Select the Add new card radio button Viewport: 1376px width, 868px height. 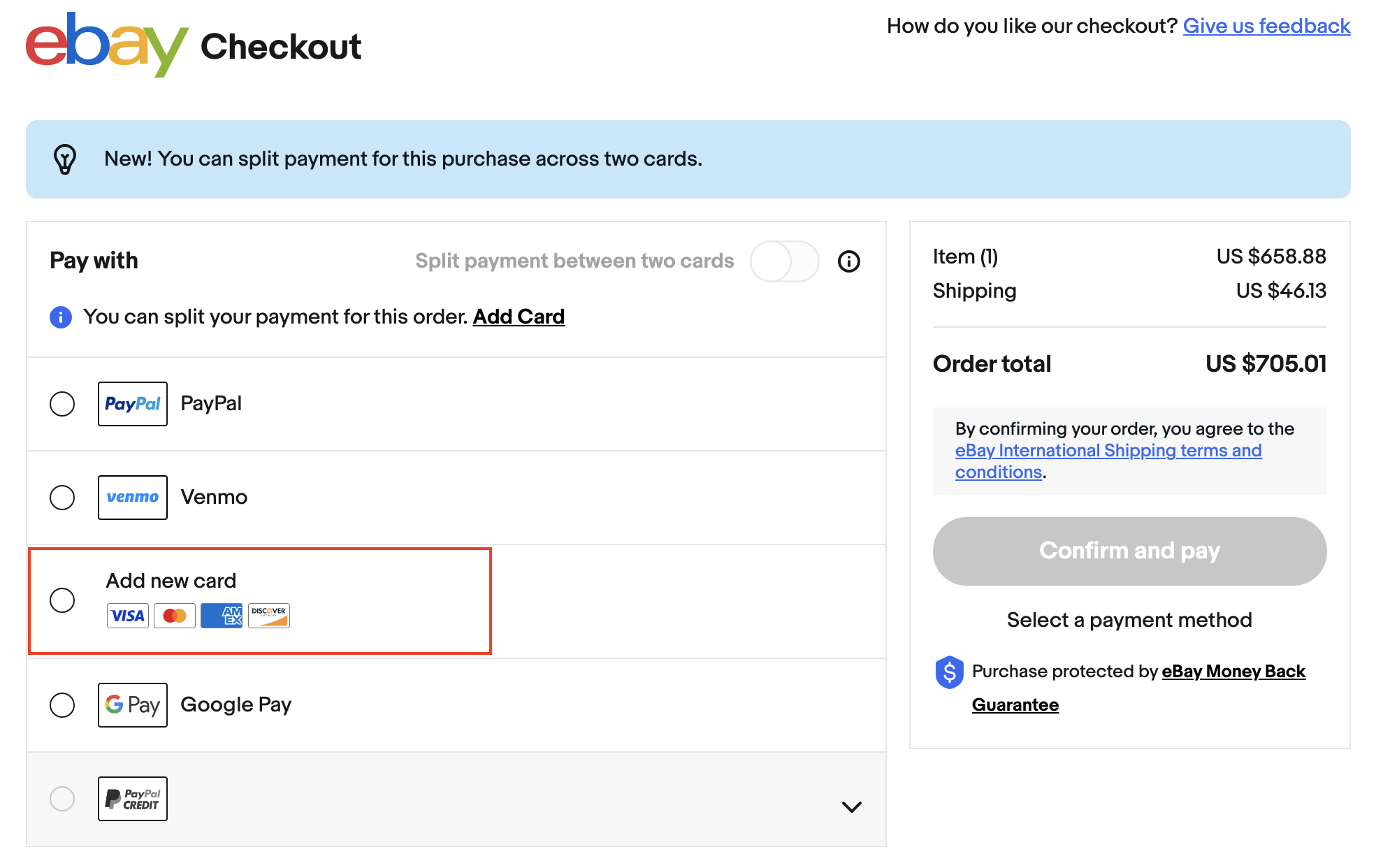(62, 598)
